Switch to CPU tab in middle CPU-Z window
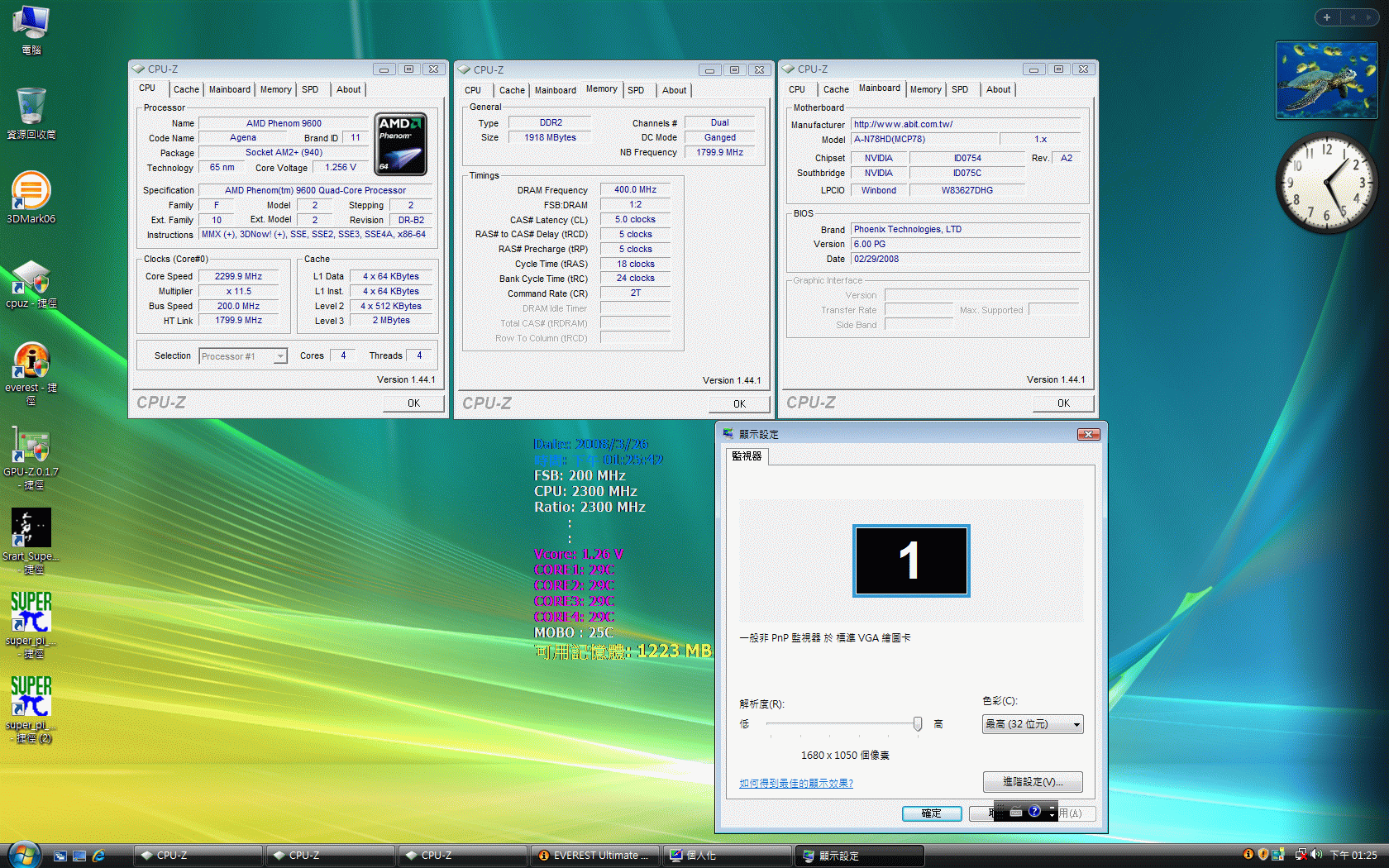The height and width of the screenshot is (868, 1389). [x=473, y=90]
